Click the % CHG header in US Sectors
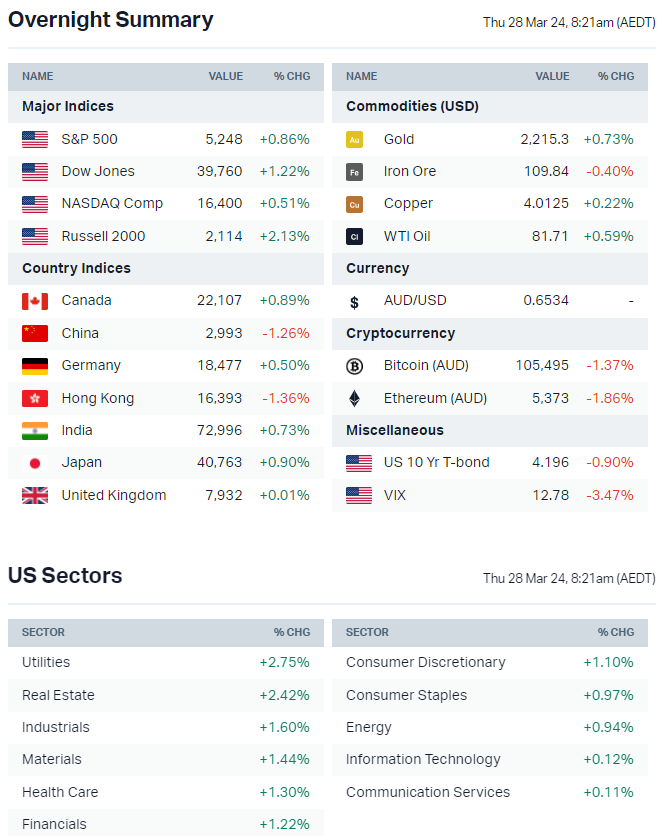The height and width of the screenshot is (836, 662). (x=292, y=632)
